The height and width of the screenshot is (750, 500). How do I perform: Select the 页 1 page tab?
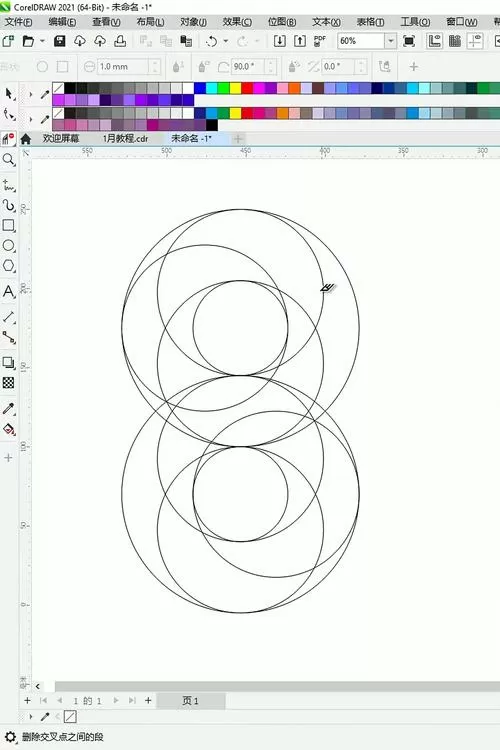(190, 701)
